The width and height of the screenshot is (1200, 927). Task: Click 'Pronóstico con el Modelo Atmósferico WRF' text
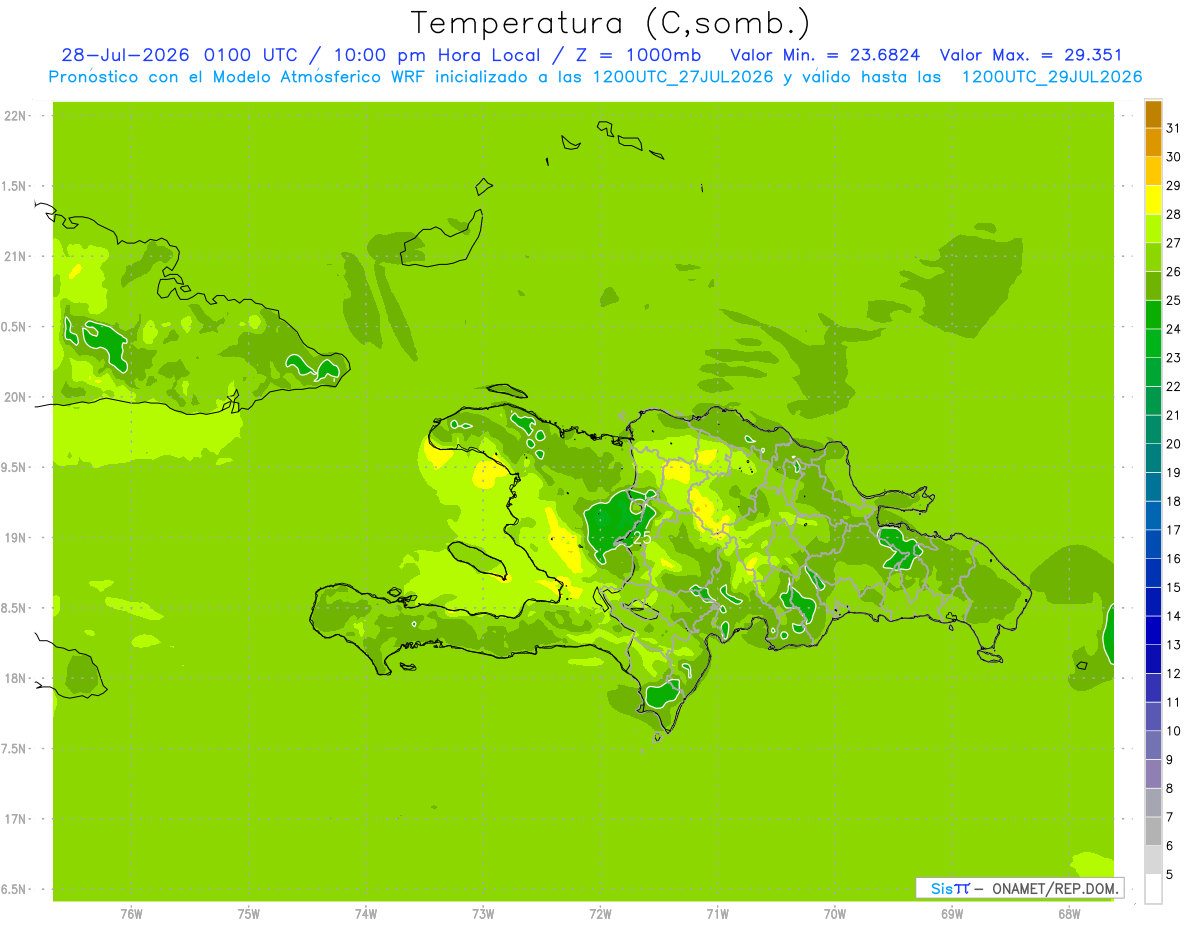click(238, 77)
